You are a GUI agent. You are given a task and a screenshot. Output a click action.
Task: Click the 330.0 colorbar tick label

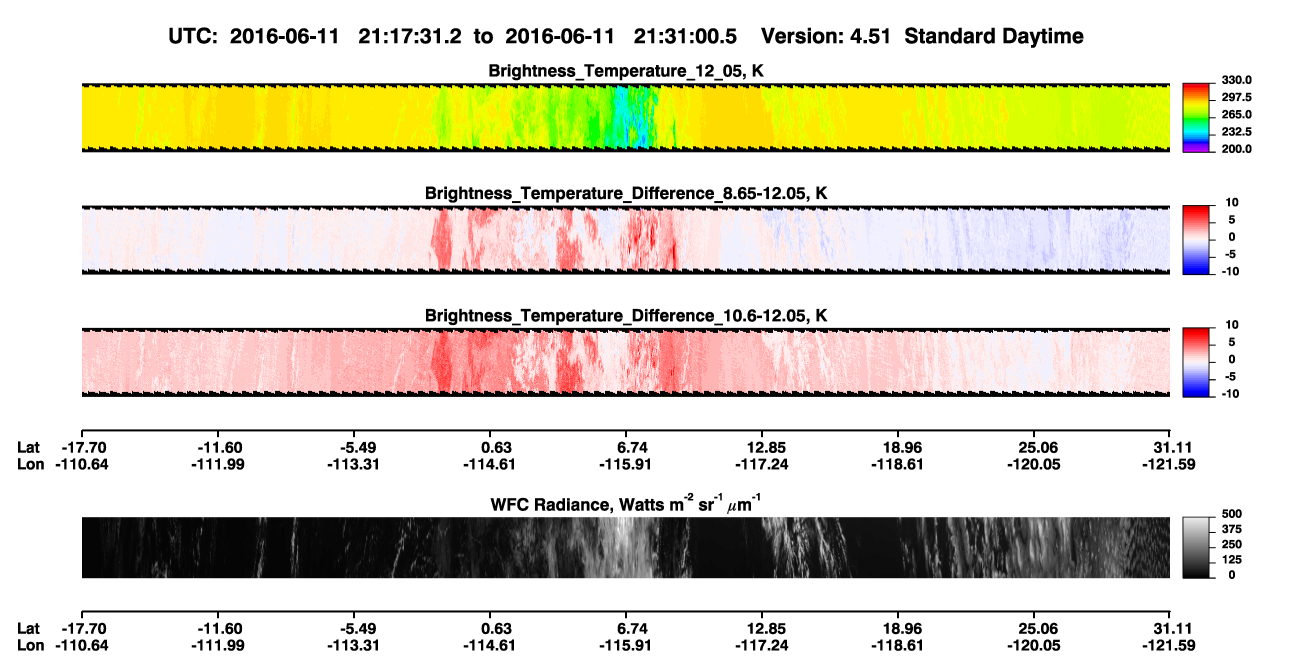pyautogui.click(x=1236, y=80)
